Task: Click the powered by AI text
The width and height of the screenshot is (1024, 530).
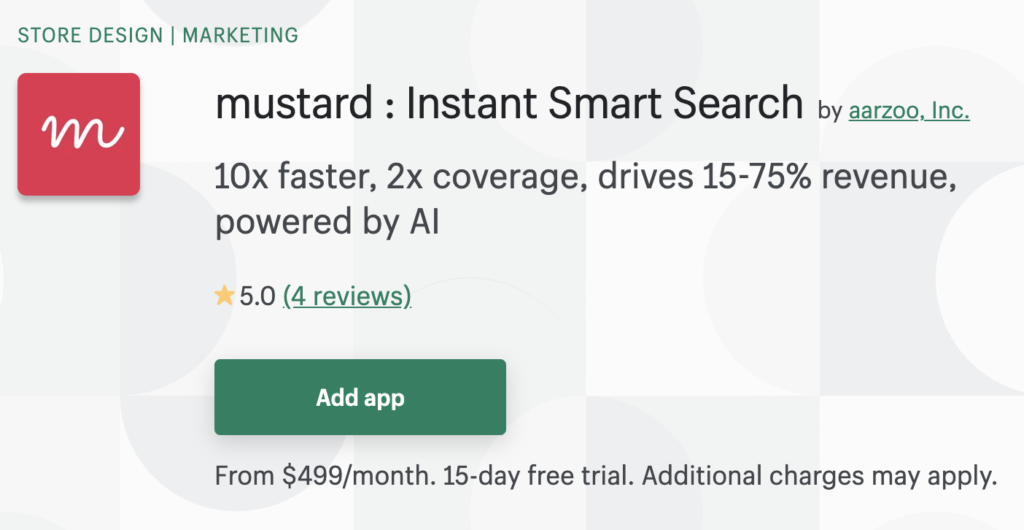Action: pos(327,223)
